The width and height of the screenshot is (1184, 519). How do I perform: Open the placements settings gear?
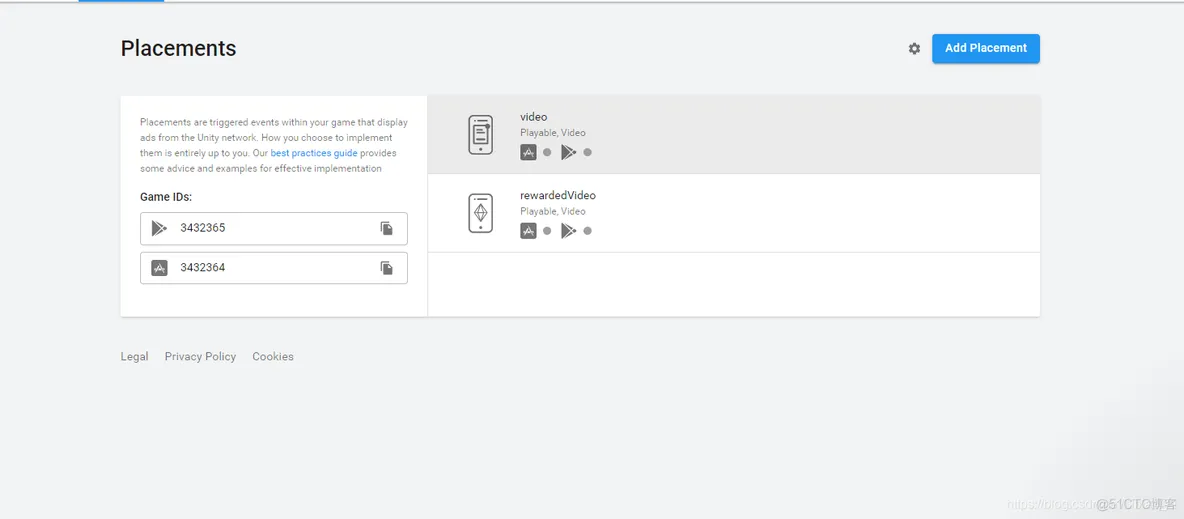click(x=914, y=48)
